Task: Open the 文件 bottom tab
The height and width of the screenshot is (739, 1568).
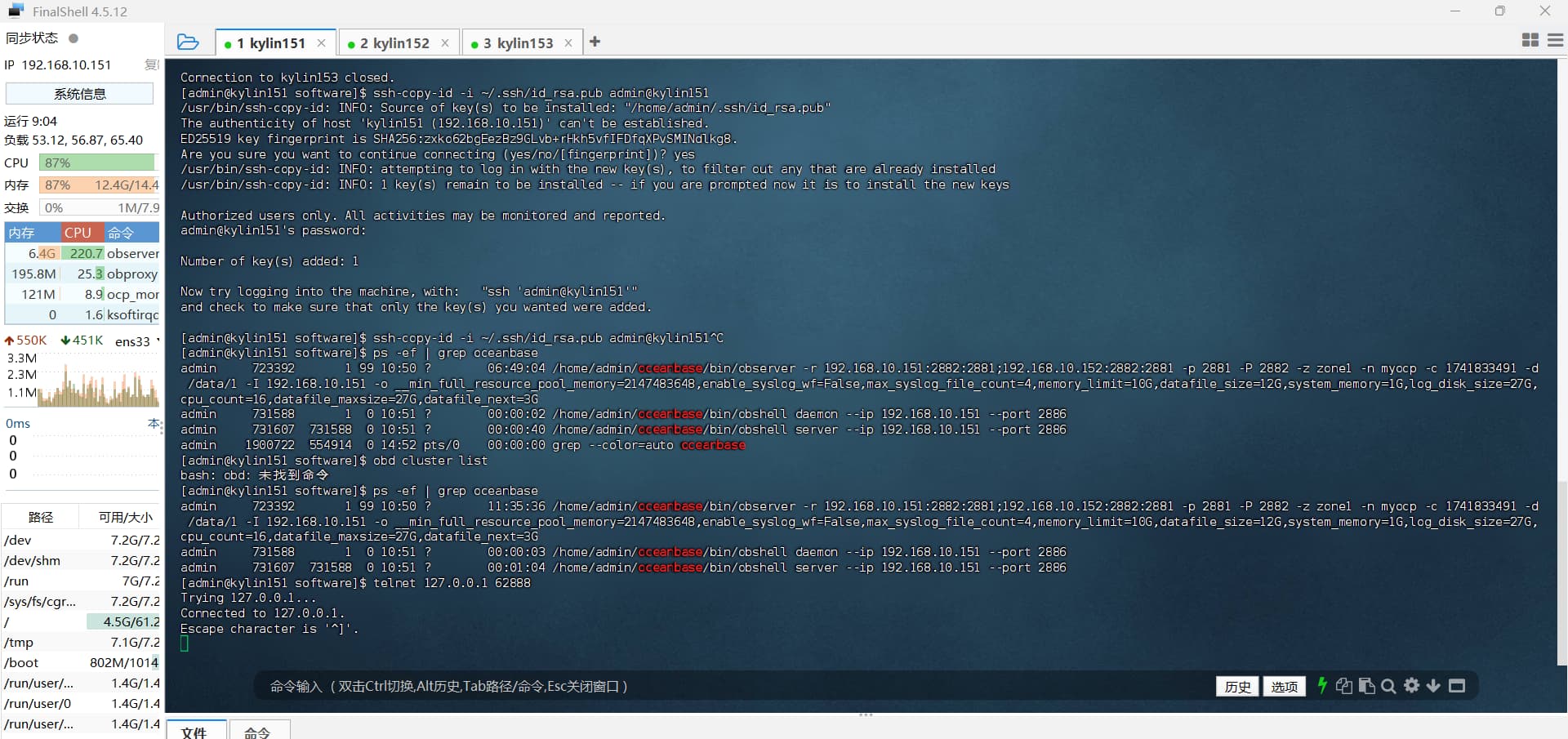Action: [x=194, y=732]
